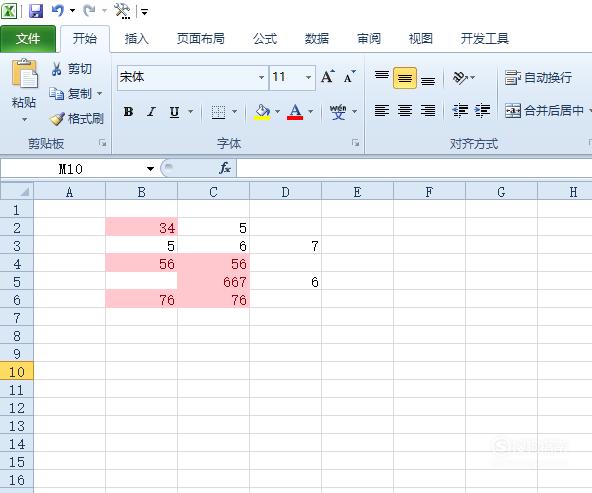Click the Center text icon
592x493 pixels.
point(405,111)
